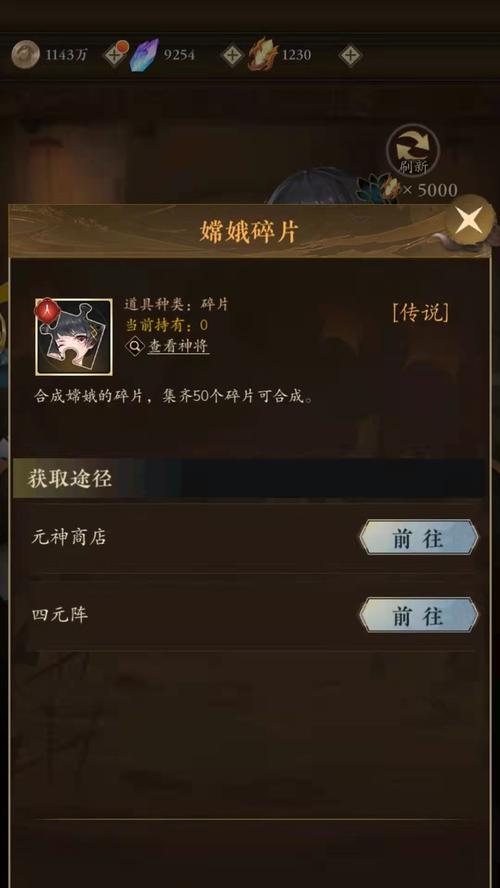The height and width of the screenshot is (888, 500).
Task: Click the golden flame token icon
Action: pyautogui.click(x=263, y=55)
